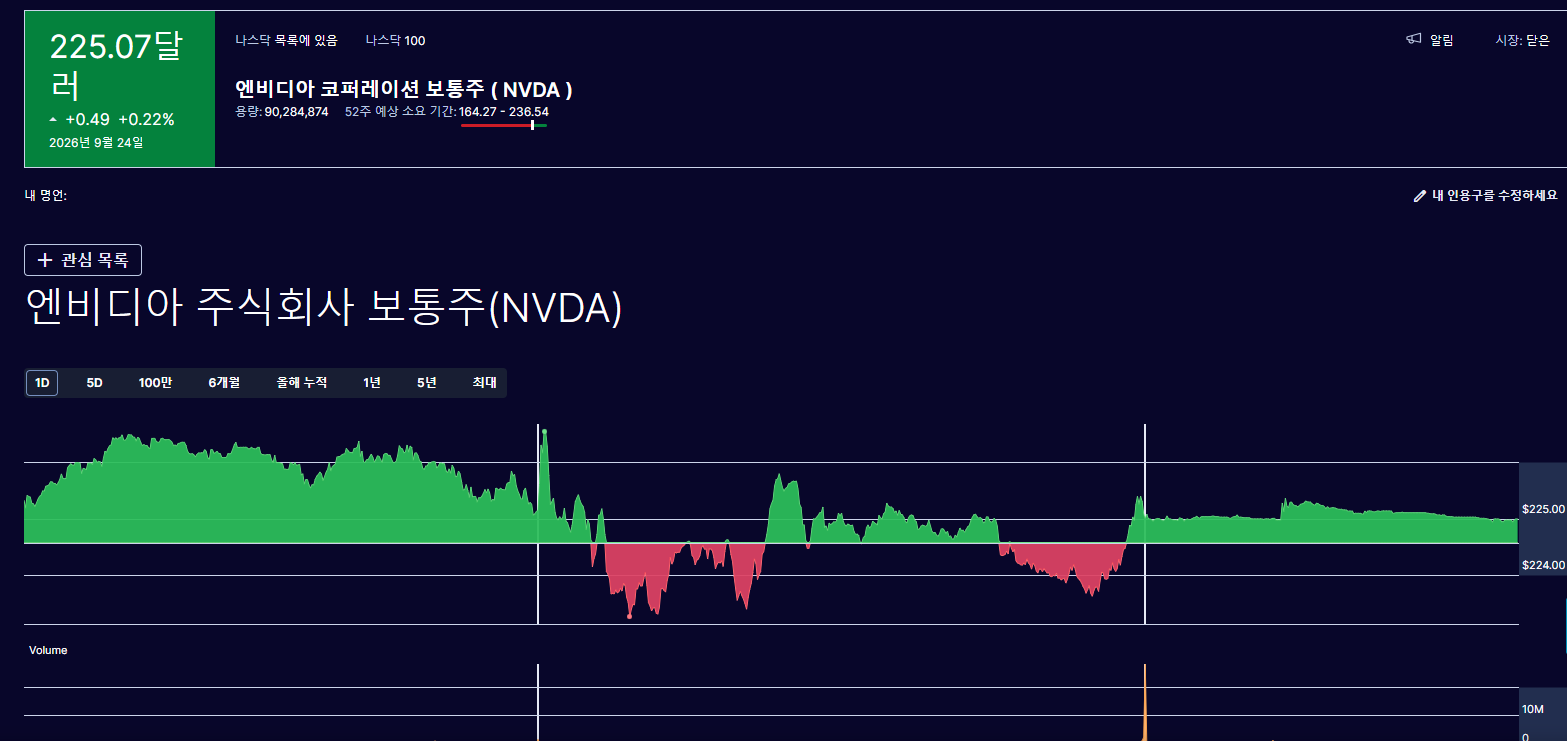This screenshot has width=1567, height=745.
Task: Click the 엔비디아 코퍼레이션 보통주 ( NVDA ) title
Action: tap(404, 89)
